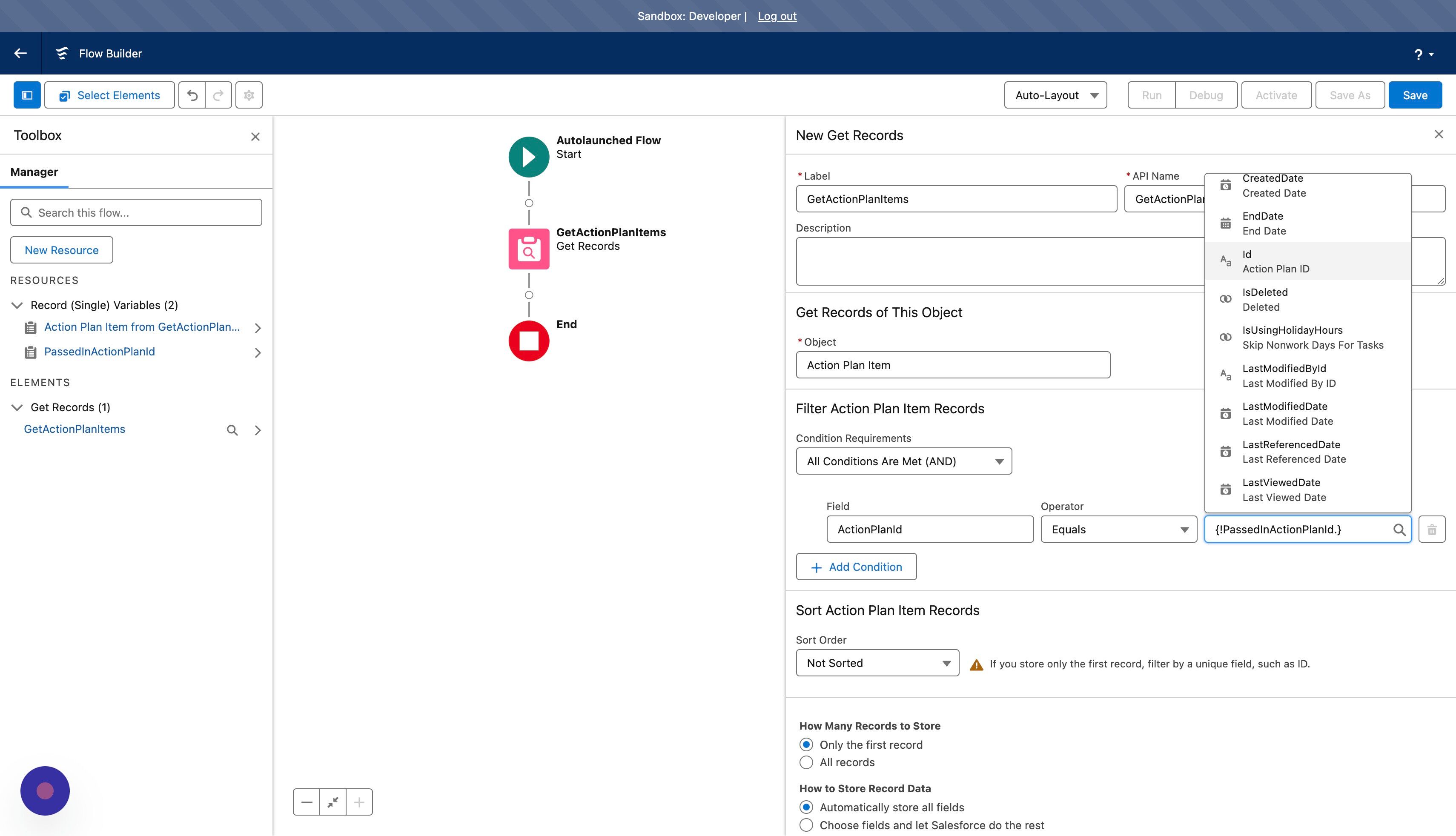Viewport: 1456px width, 836px height.
Task: Select Only the first record option
Action: tap(806, 745)
